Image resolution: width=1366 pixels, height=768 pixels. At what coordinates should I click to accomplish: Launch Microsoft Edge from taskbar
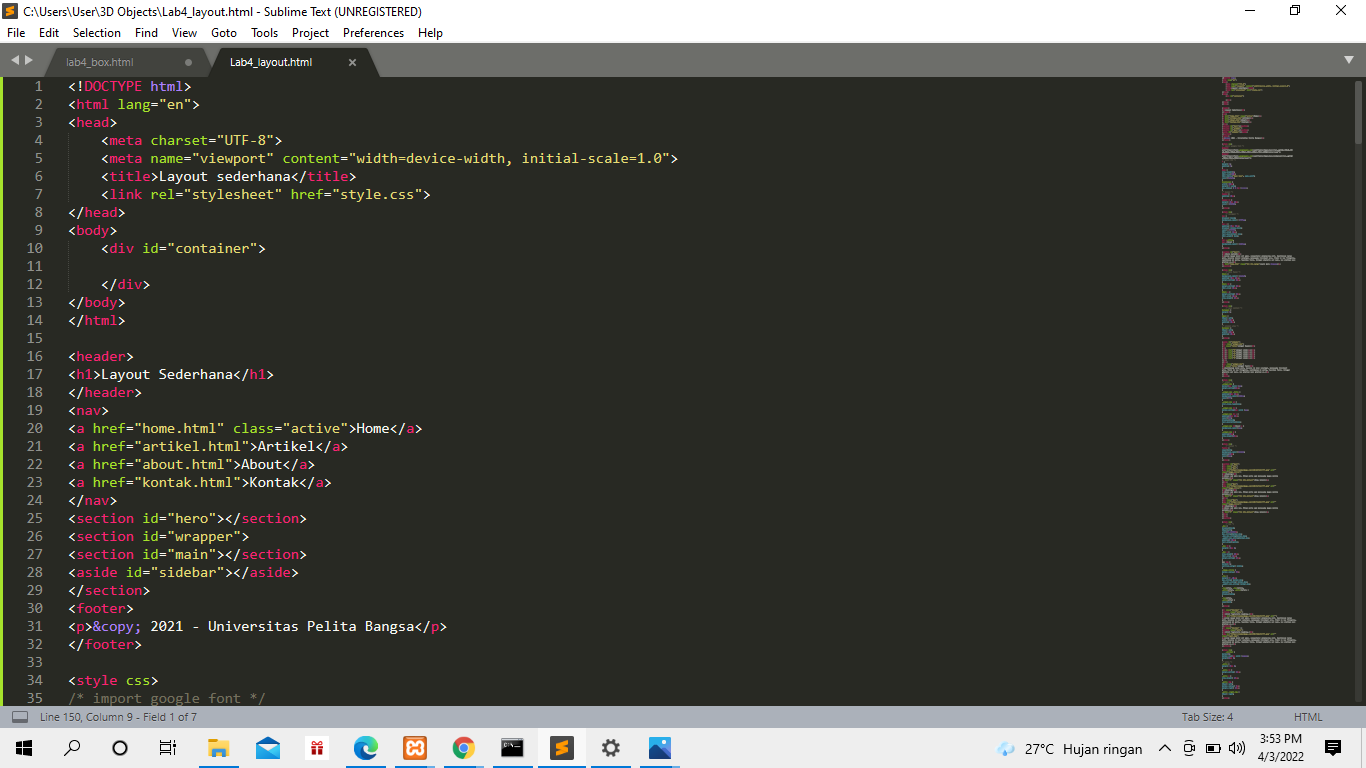[x=366, y=748]
